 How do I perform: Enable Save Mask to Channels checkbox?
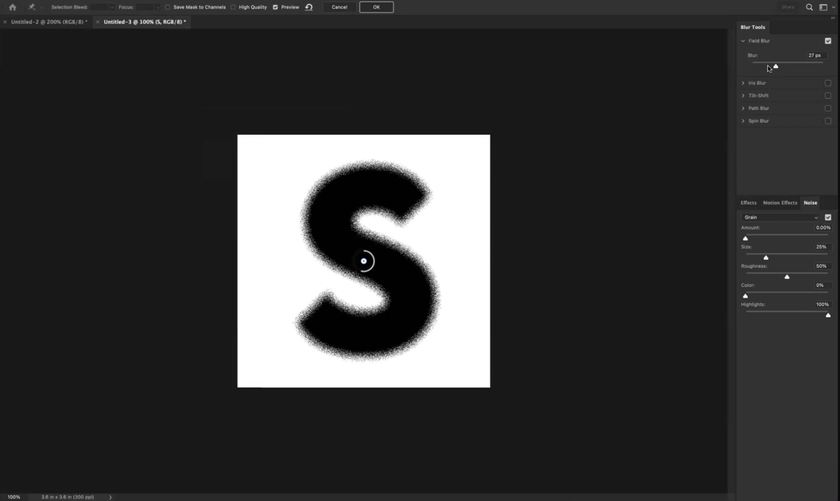point(168,7)
